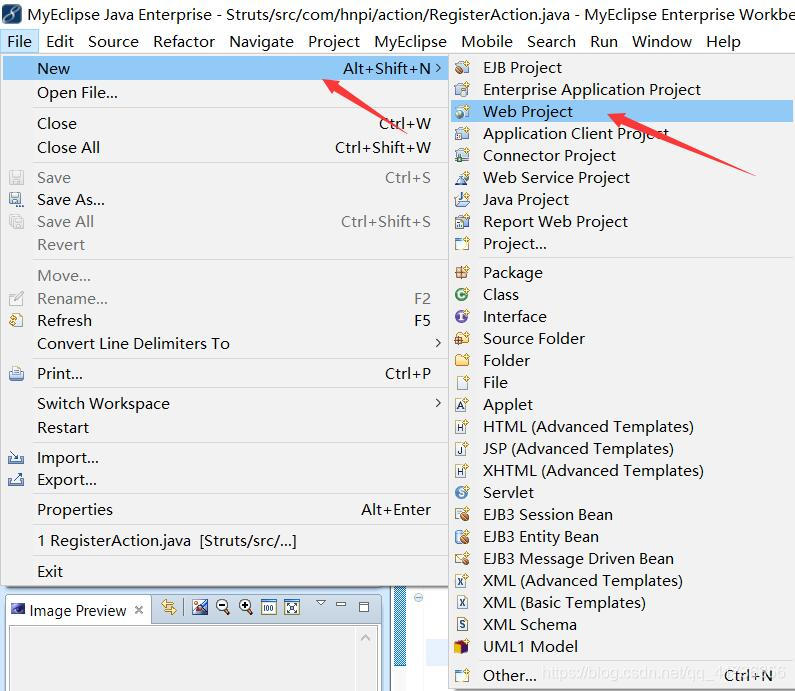Open the Help menu
Image resolution: width=795 pixels, height=691 pixels.
[x=723, y=42]
